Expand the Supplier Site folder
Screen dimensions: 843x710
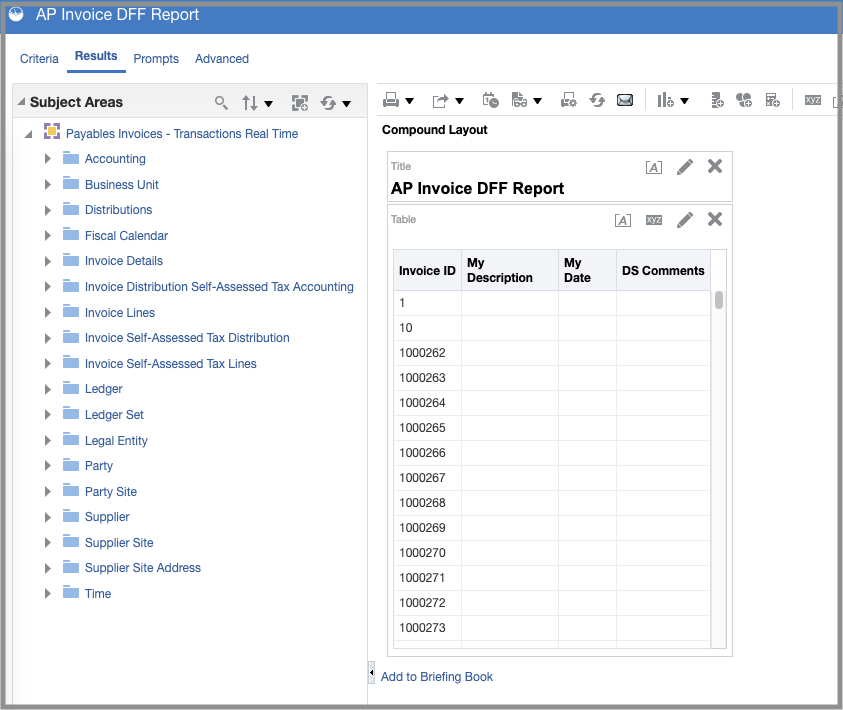coord(47,542)
